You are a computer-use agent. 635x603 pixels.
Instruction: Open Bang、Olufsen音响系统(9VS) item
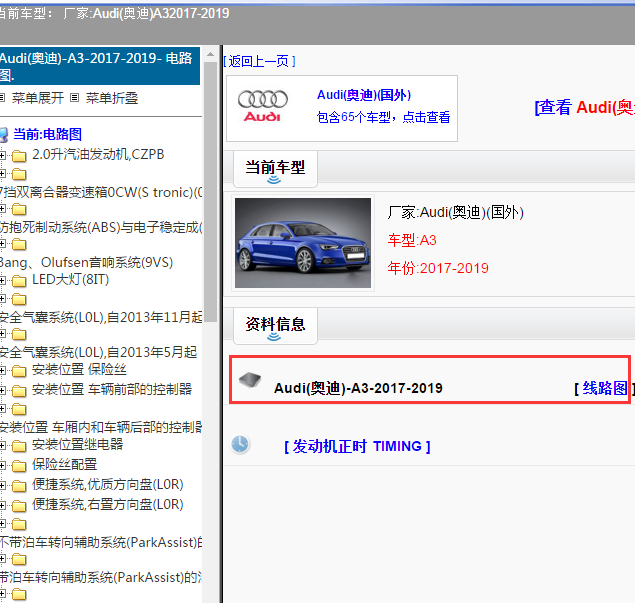click(86, 262)
